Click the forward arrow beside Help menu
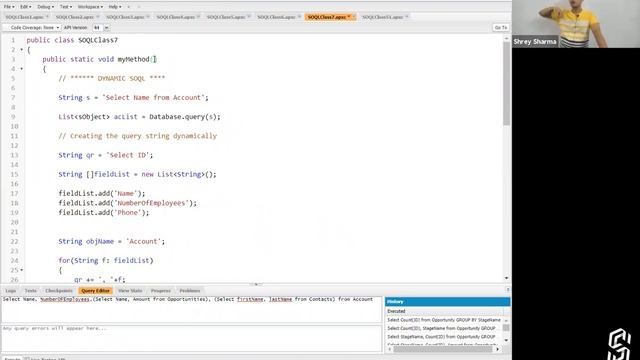Screen dimensions: 640x360 pos(139,7)
